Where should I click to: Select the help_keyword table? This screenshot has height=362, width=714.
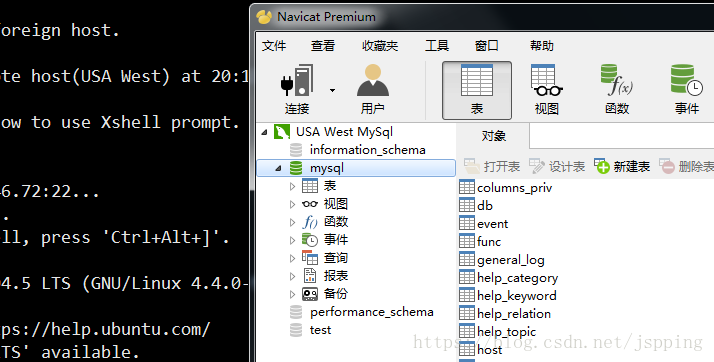tap(517, 296)
